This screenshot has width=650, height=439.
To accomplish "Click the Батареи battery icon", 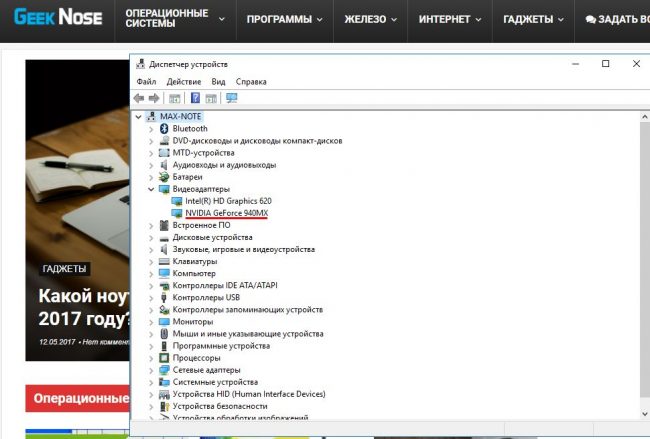I will pyautogui.click(x=164, y=177).
